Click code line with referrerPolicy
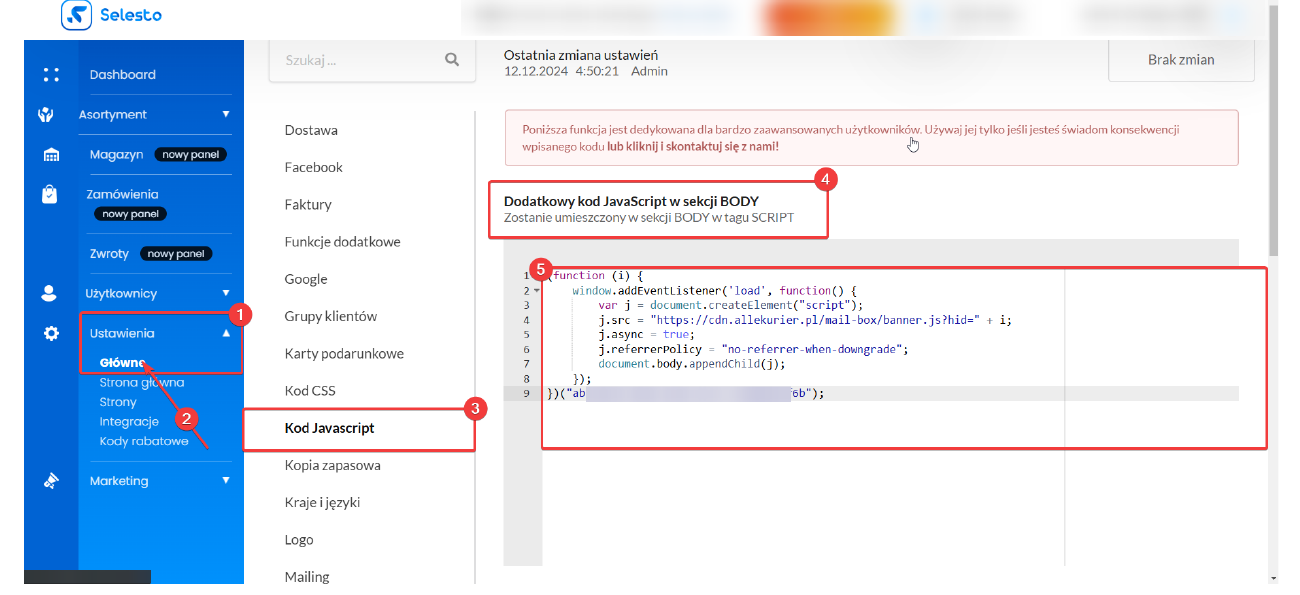1300x595 pixels. coord(752,349)
